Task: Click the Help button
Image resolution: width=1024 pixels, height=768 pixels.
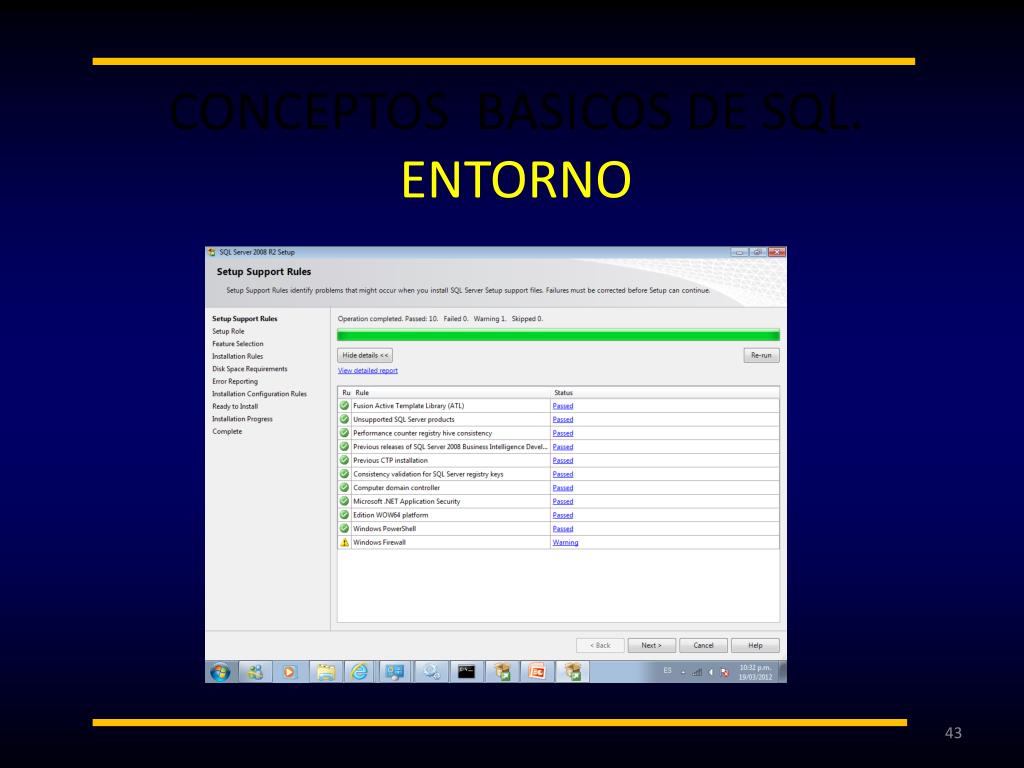Action: click(756, 645)
